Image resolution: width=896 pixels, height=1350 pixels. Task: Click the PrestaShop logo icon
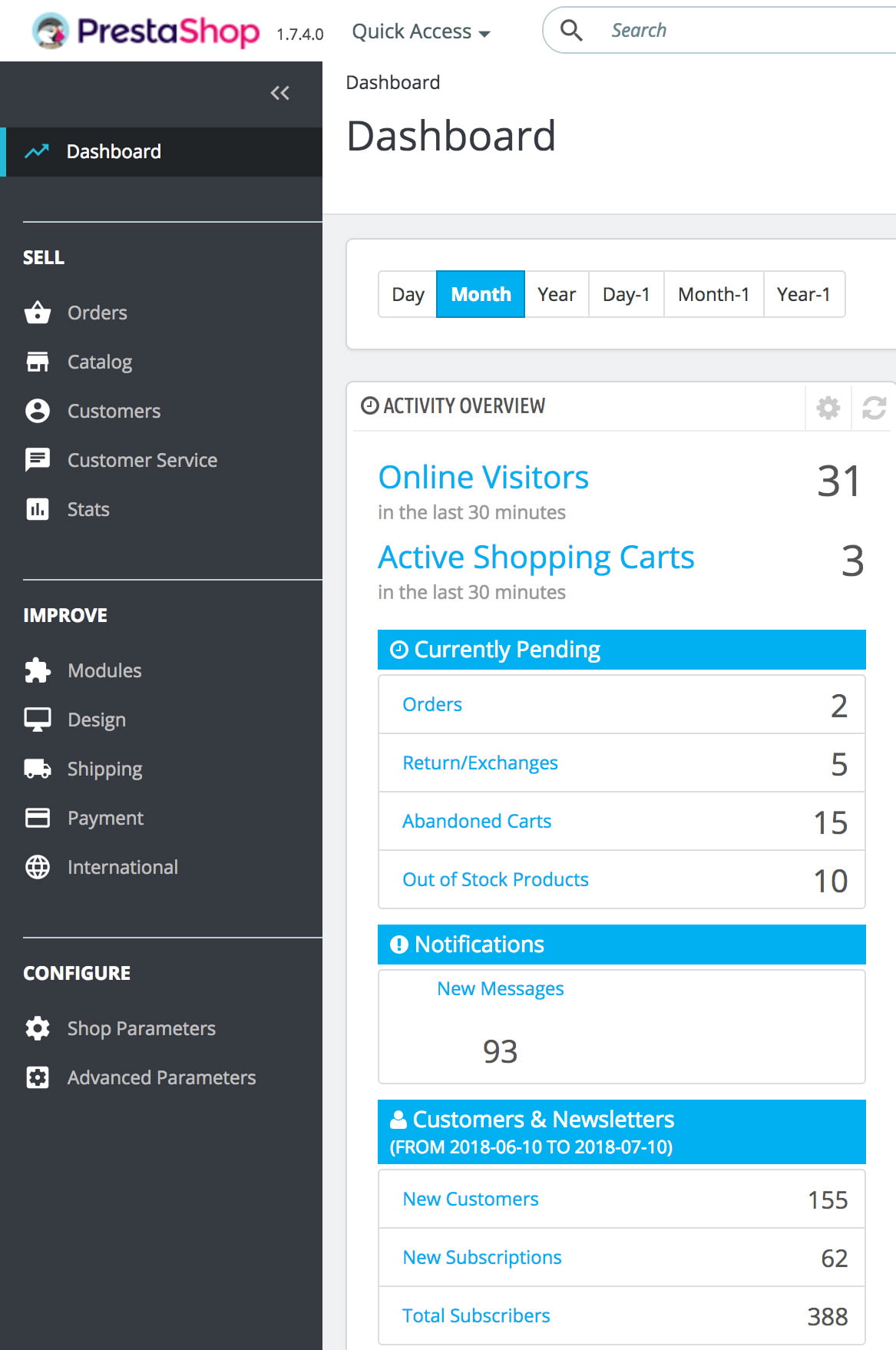51,31
